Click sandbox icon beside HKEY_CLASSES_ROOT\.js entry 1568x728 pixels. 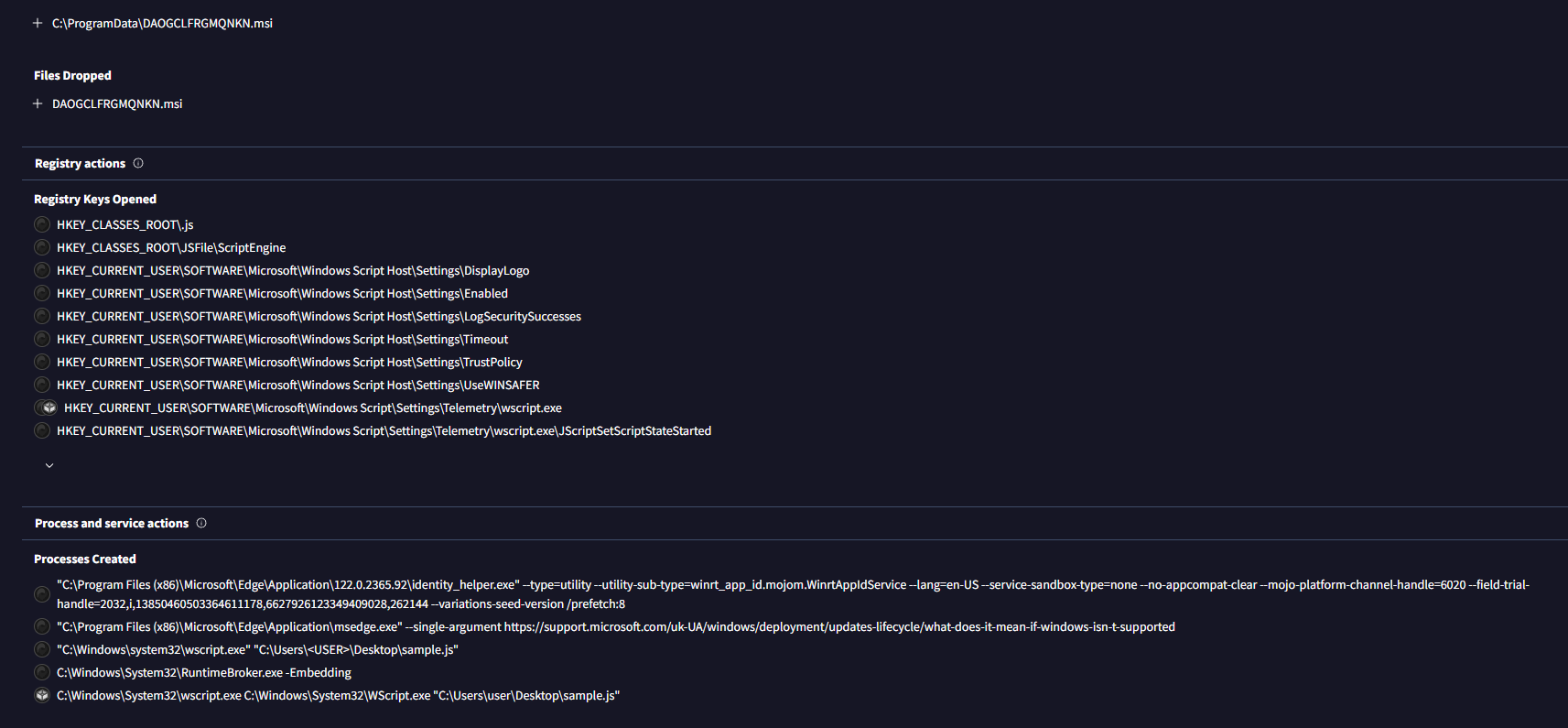tap(42, 224)
